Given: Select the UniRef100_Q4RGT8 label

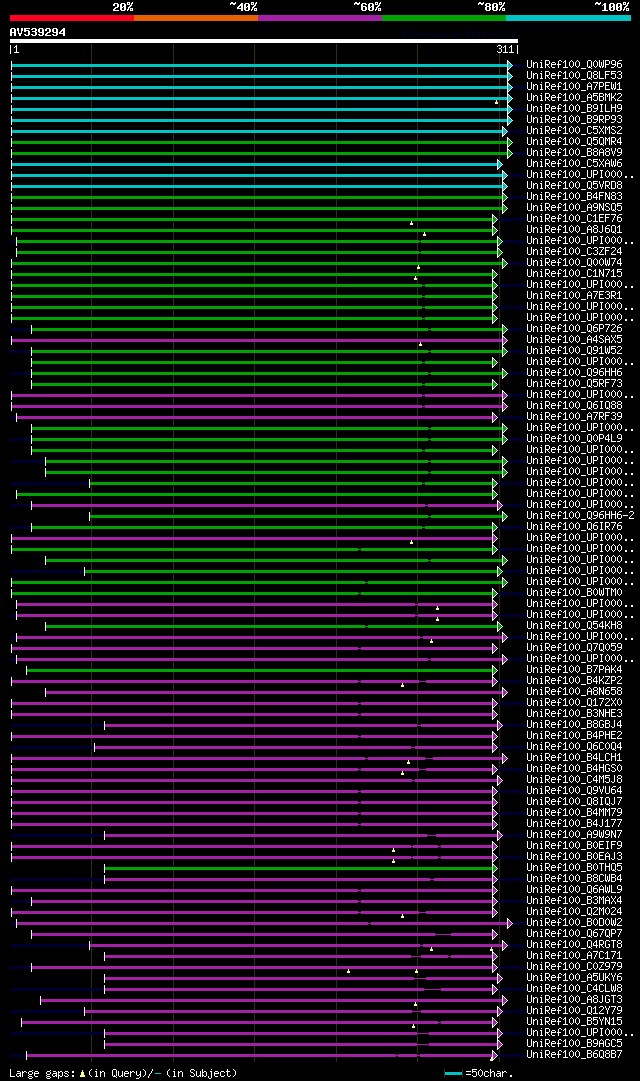Looking at the screenshot, I should point(574,944).
